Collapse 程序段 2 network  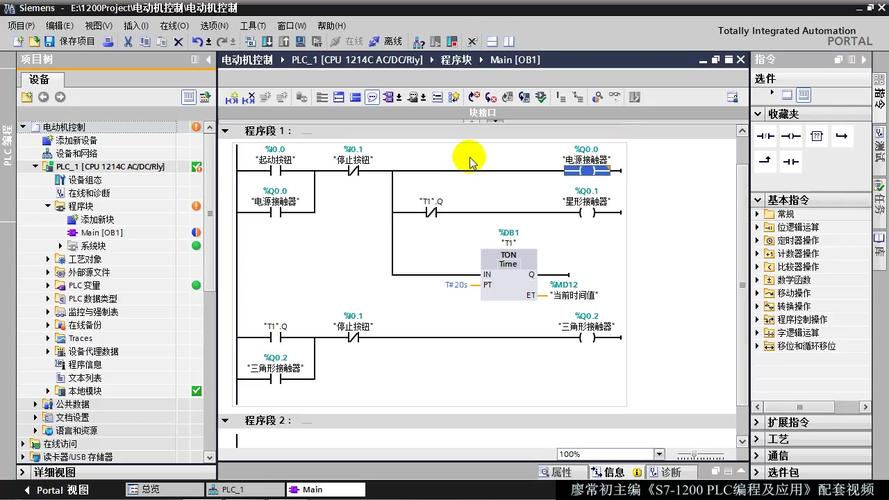click(x=226, y=421)
